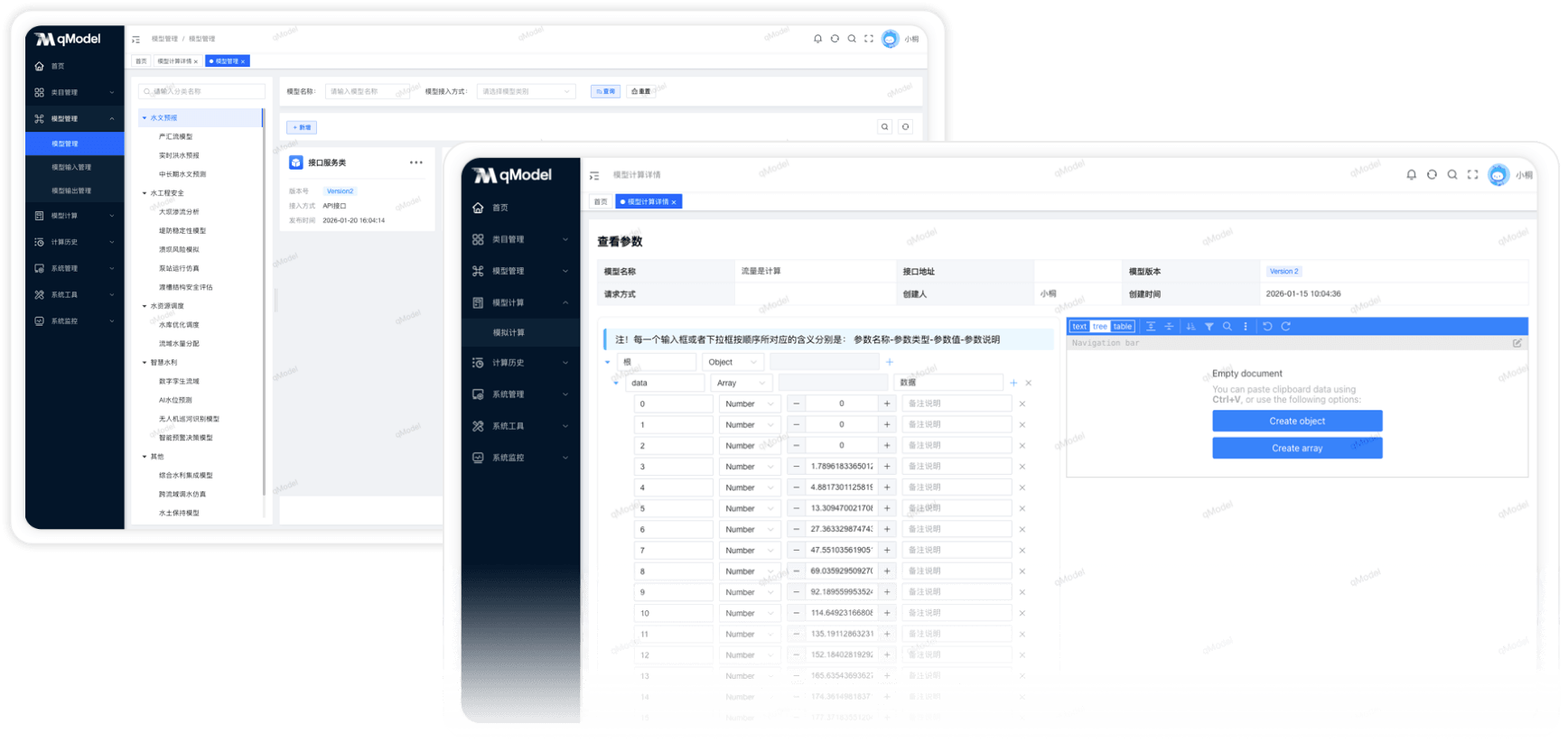The width and height of the screenshot is (1568, 742).
Task: Click 备注说明 field of row 1
Action: pyautogui.click(x=957, y=424)
